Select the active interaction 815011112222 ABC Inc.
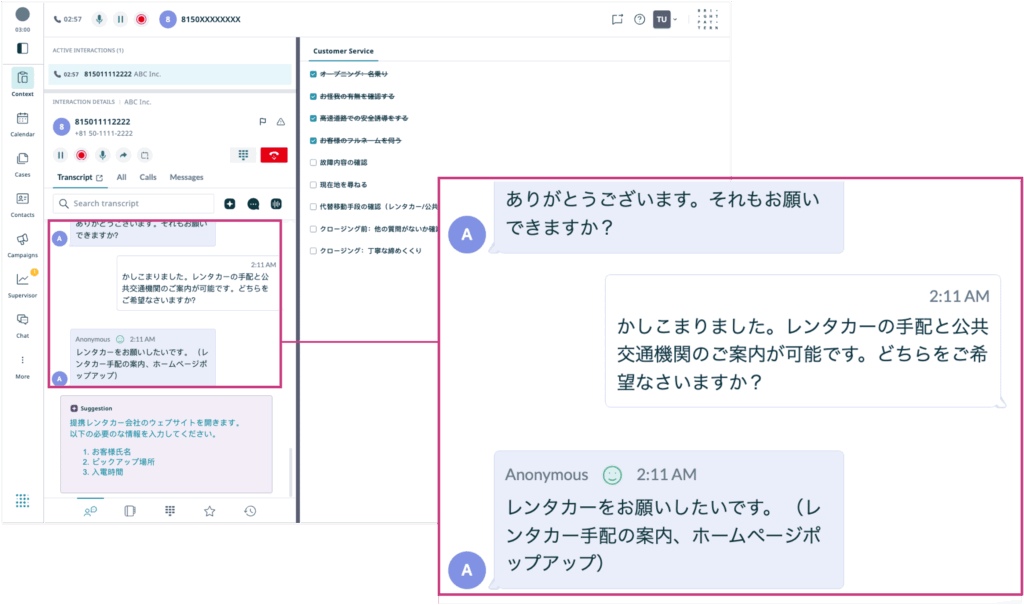This screenshot has height=605, width=1024. click(x=170, y=74)
